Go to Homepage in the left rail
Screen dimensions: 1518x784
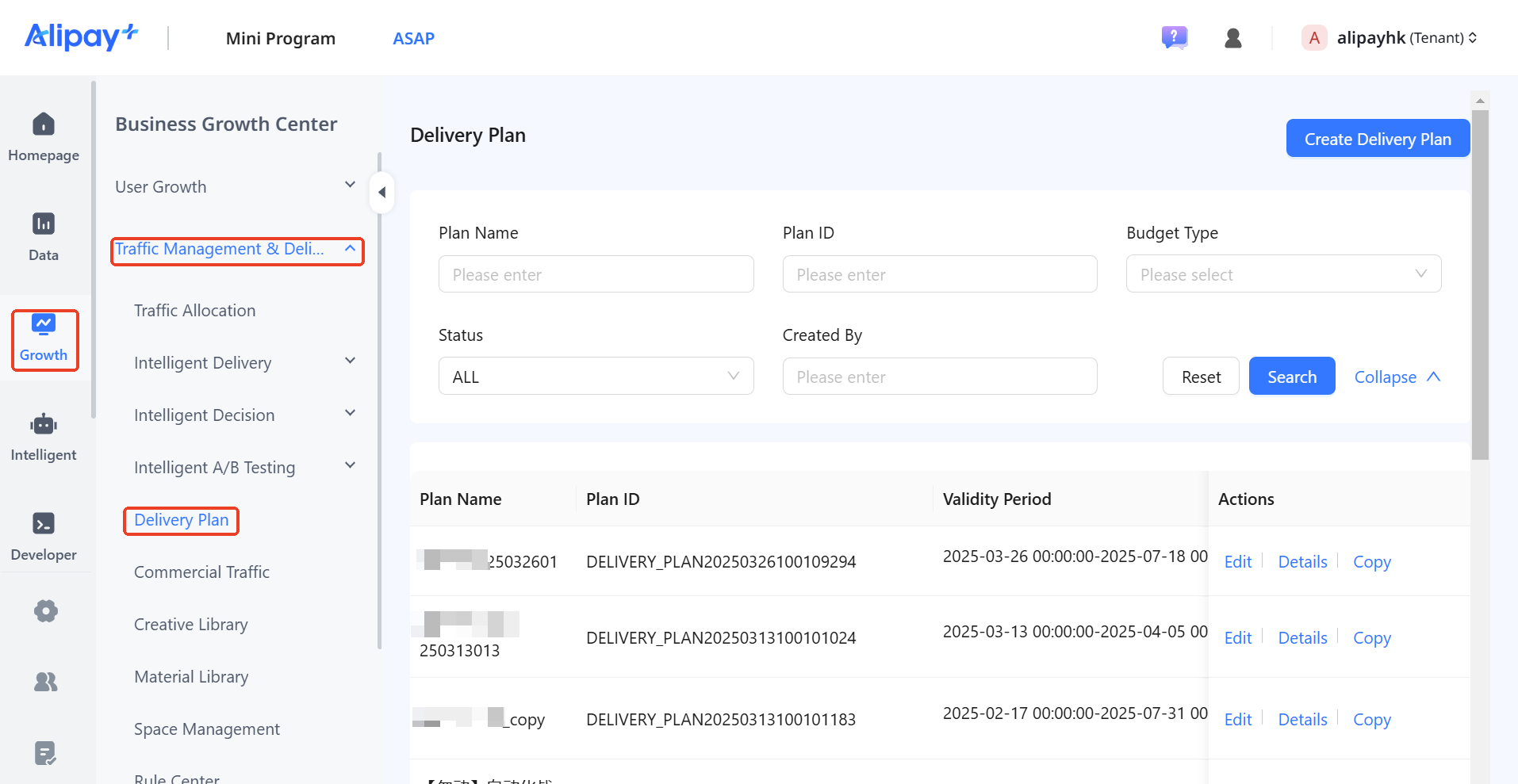44,137
